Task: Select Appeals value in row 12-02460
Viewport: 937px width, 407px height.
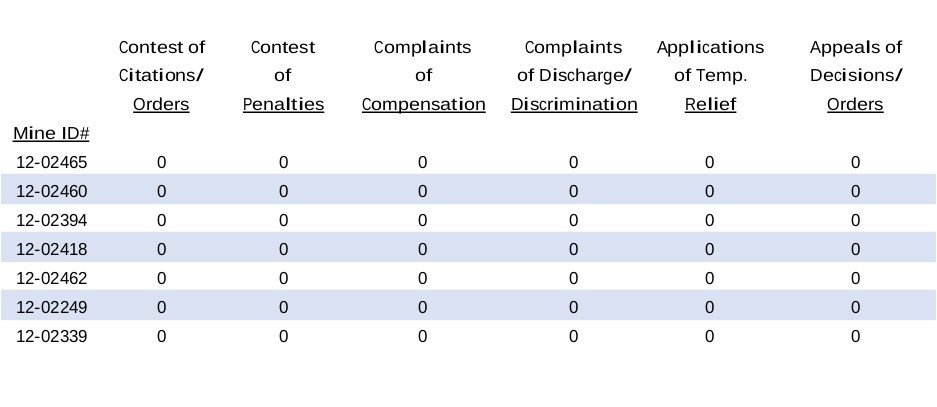Action: (855, 191)
